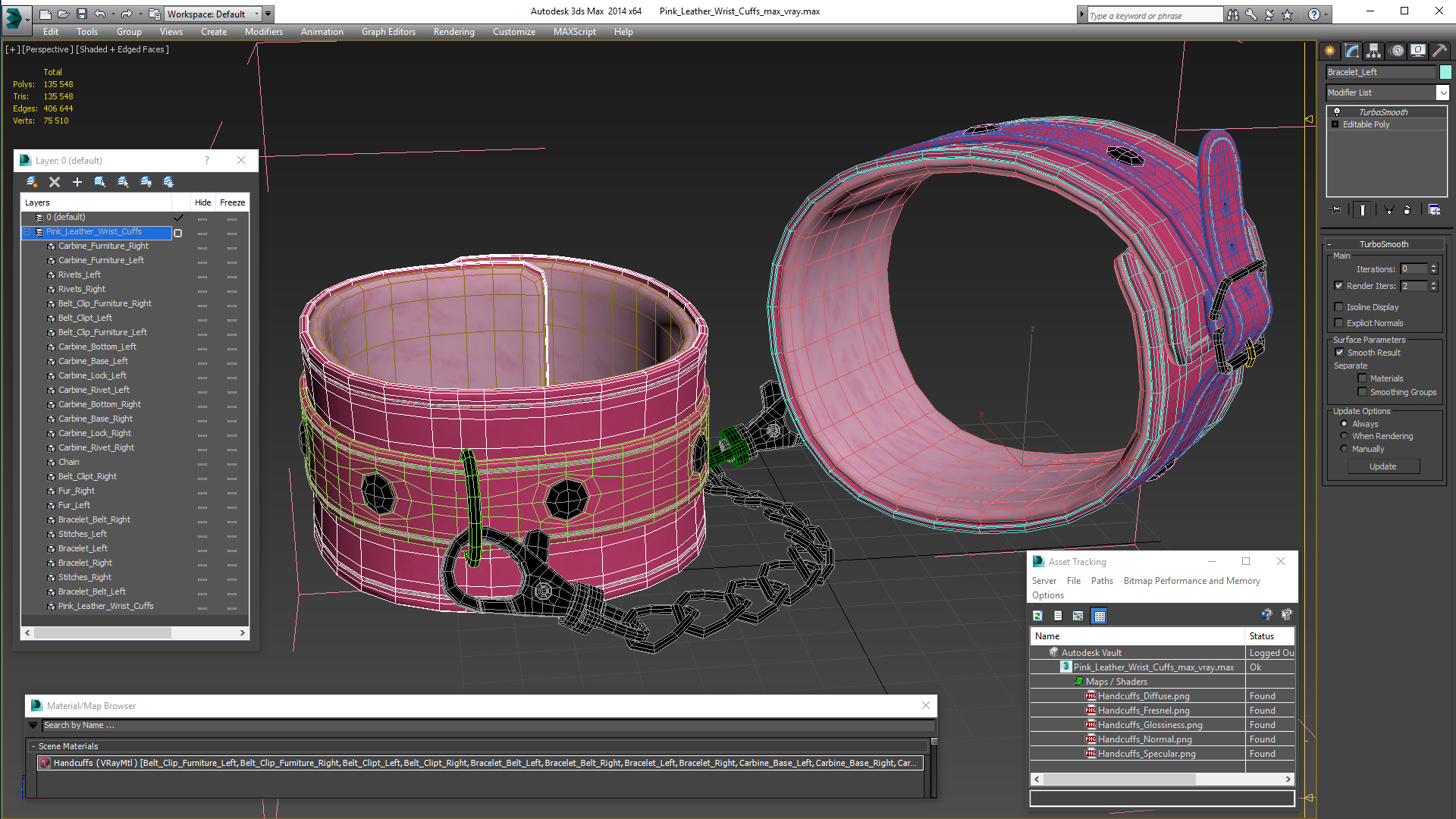Select Manually update option radio button
The image size is (1456, 819).
(x=1344, y=449)
